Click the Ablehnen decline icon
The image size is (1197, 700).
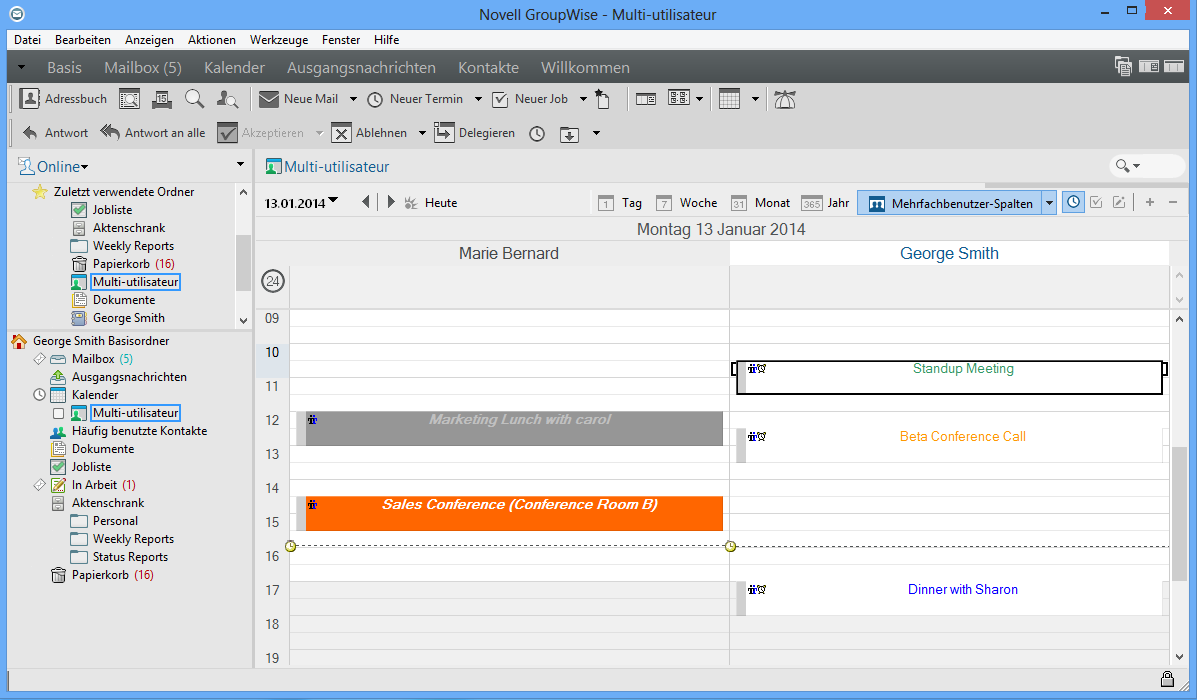point(341,133)
